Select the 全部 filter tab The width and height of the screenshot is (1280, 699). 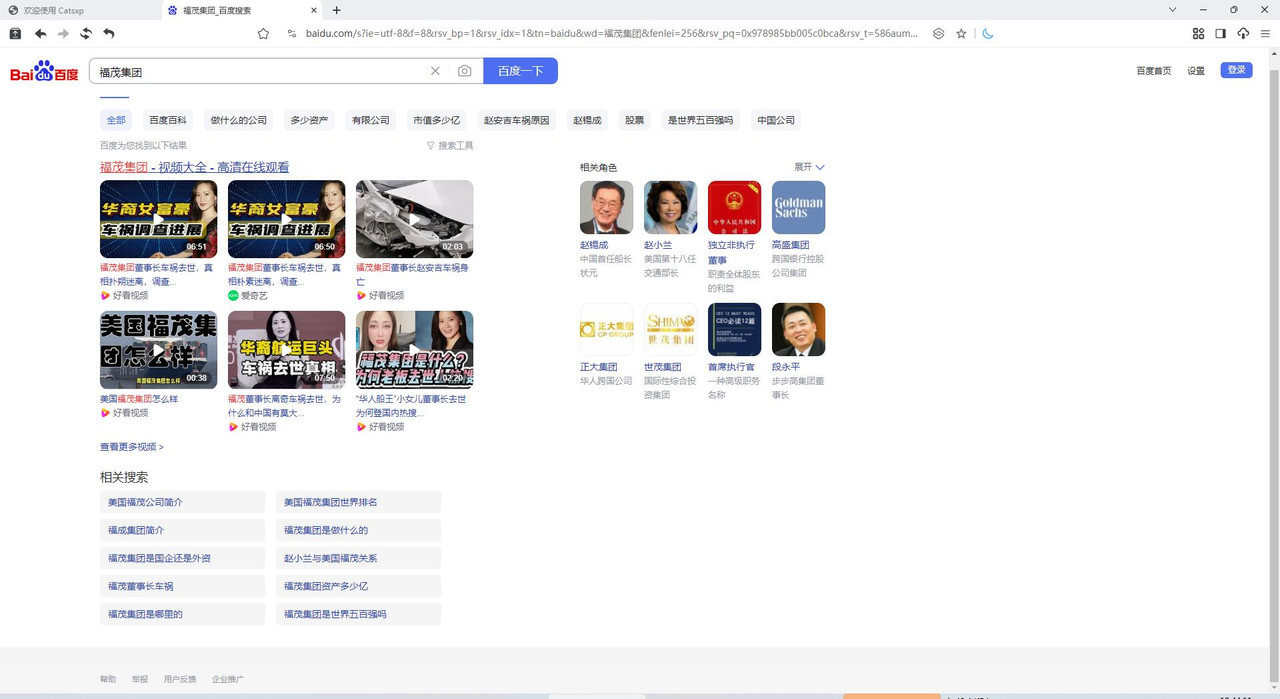pos(116,120)
